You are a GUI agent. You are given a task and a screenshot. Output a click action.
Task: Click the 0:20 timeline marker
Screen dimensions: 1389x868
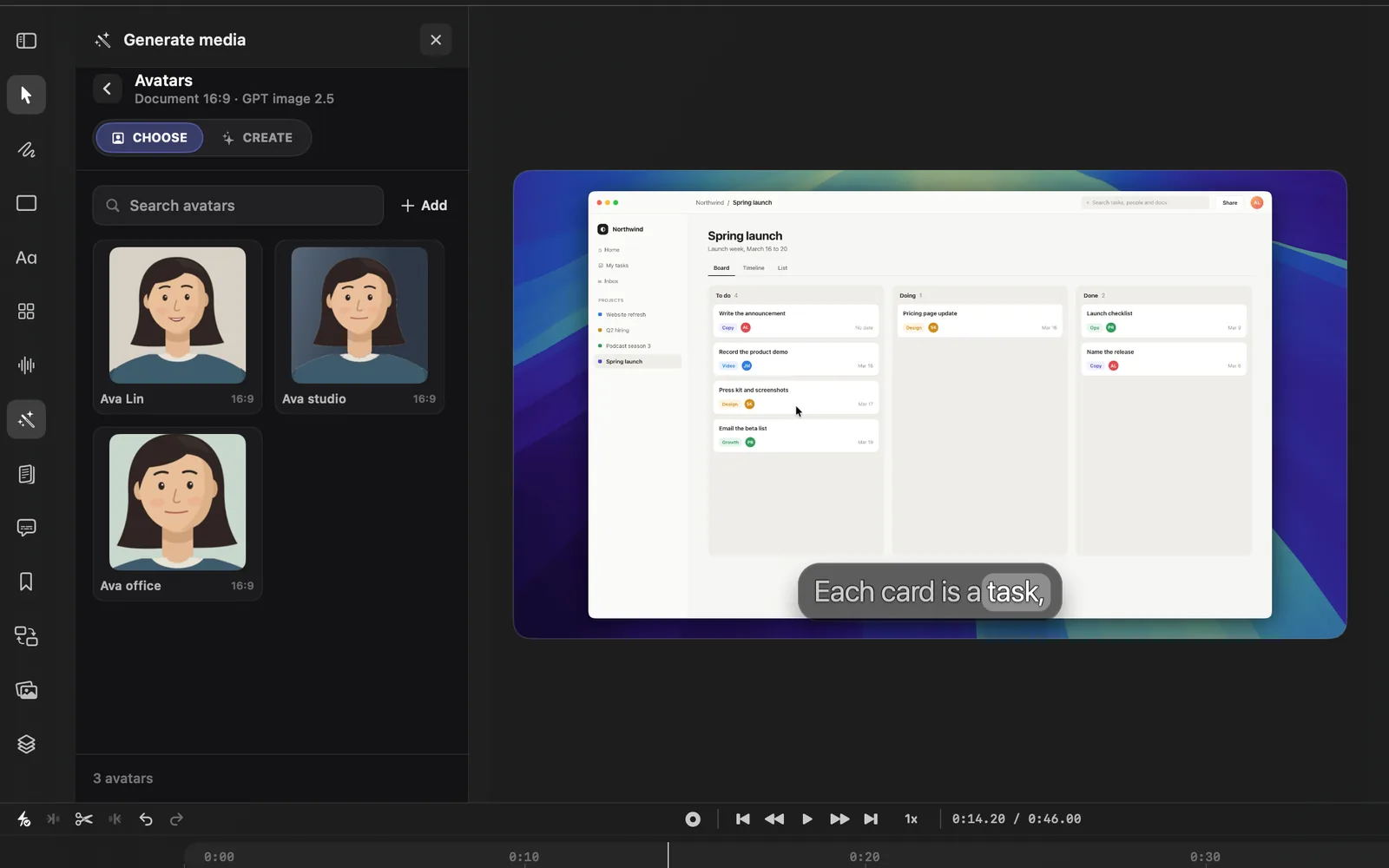tap(865, 857)
